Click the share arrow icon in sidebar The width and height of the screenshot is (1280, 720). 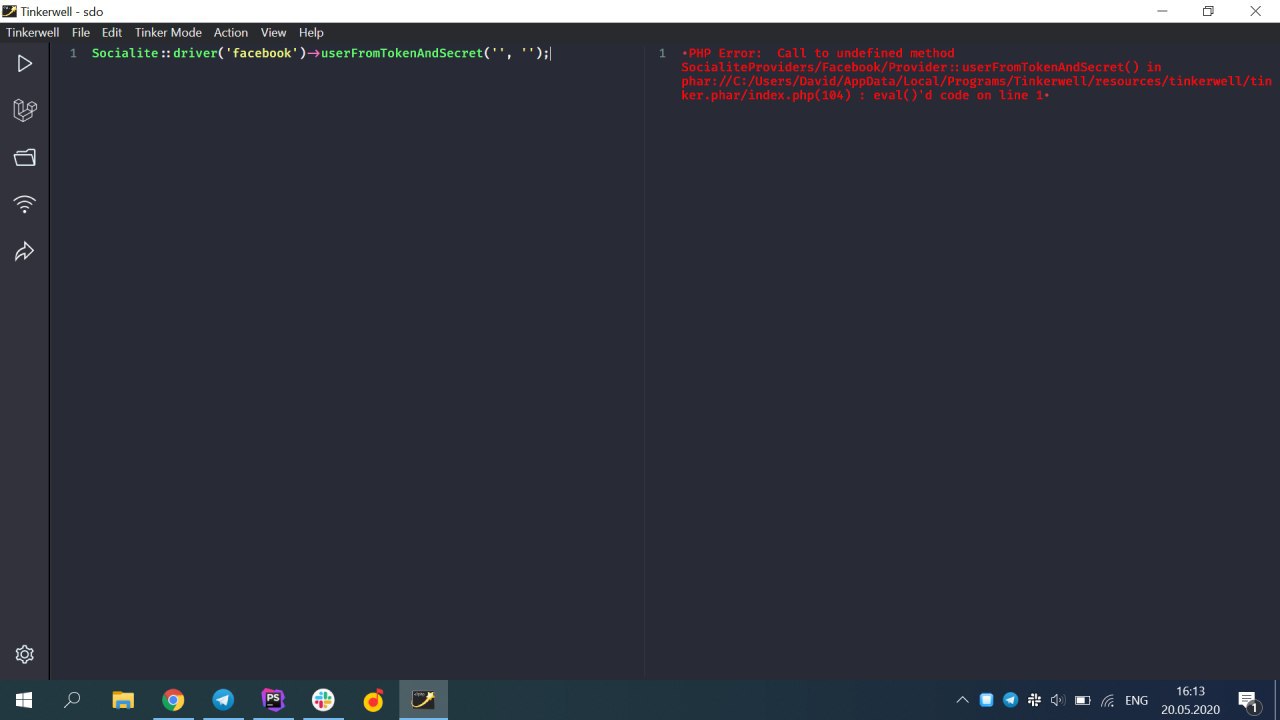coord(24,251)
